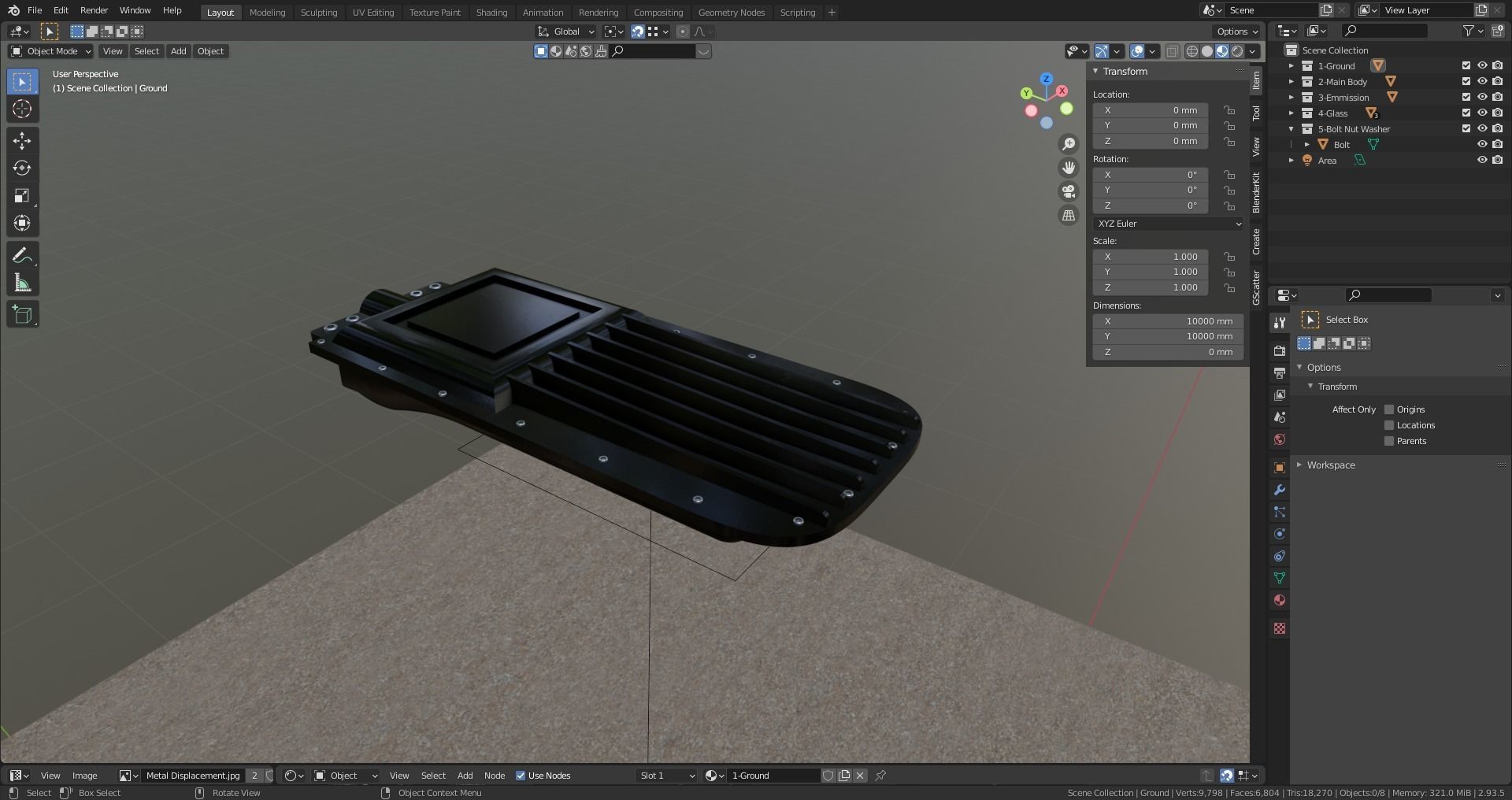The width and height of the screenshot is (1512, 800).
Task: Open the viewport Options dropdown
Action: [1237, 31]
